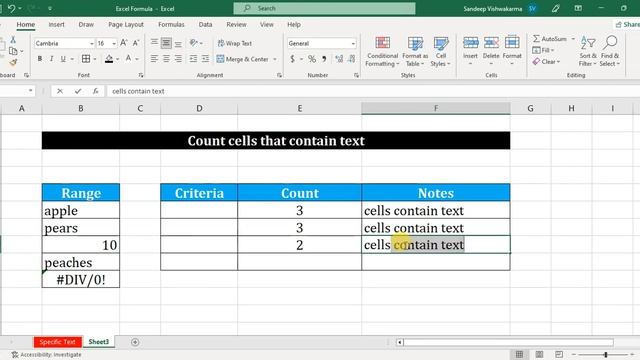This screenshot has height=360, width=640.
Task: Switch to Page Layout view icon
Action: coord(539,354)
